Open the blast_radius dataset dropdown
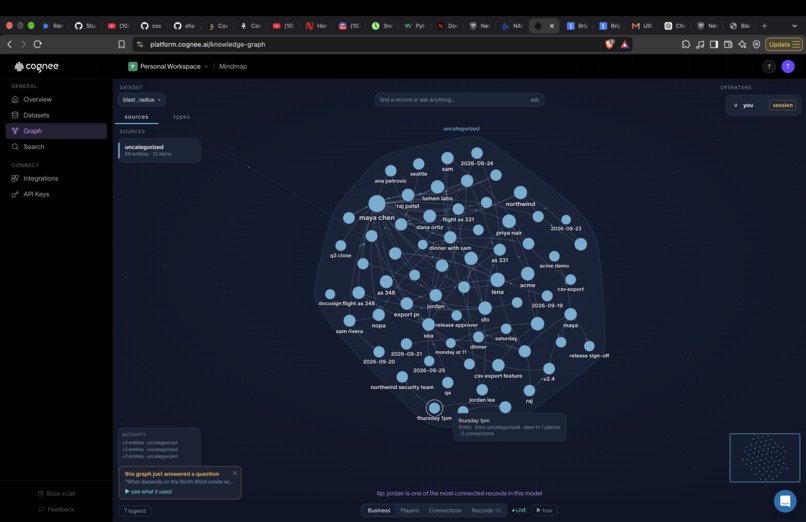The width and height of the screenshot is (806, 522). click(142, 100)
